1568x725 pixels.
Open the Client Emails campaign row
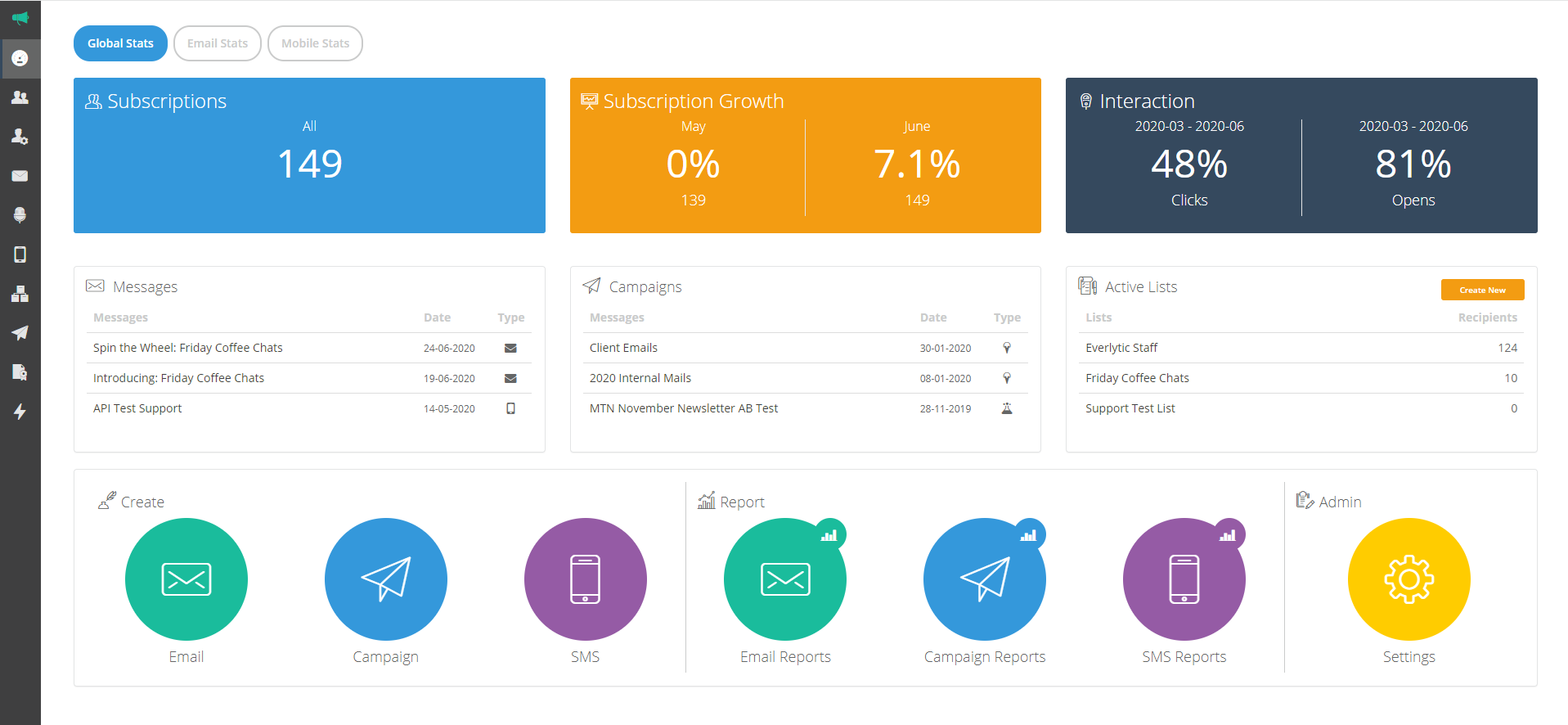pyautogui.click(x=805, y=348)
